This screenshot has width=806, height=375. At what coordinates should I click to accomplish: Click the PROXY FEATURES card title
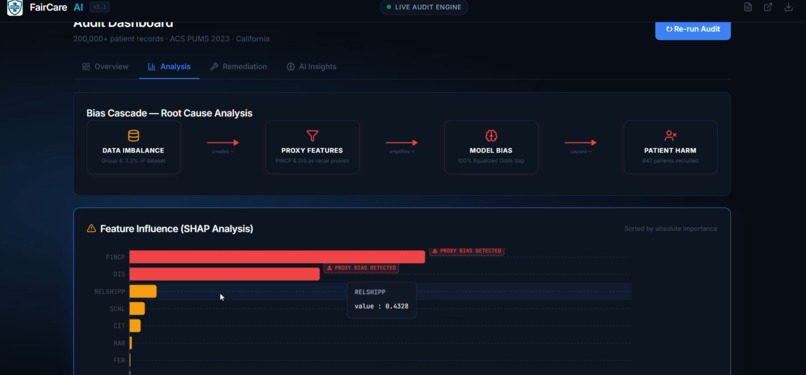coord(312,151)
